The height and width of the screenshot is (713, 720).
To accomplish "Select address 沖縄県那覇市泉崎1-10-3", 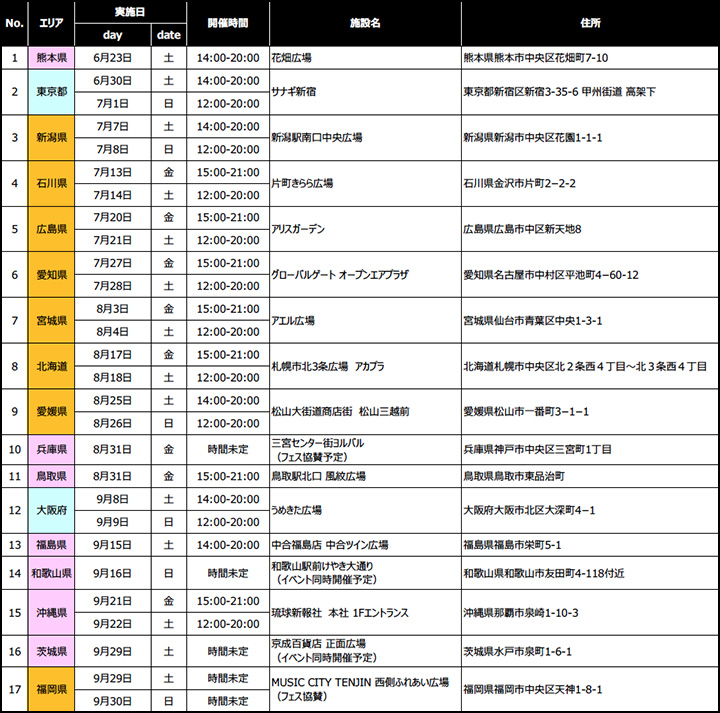I will pos(521,613).
